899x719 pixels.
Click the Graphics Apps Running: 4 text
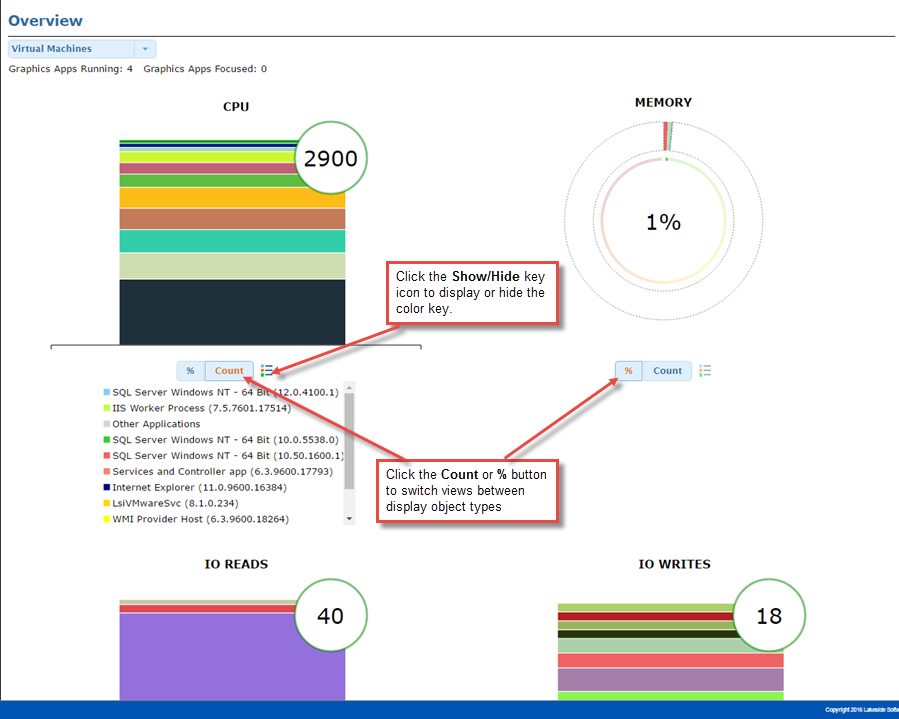pos(71,69)
